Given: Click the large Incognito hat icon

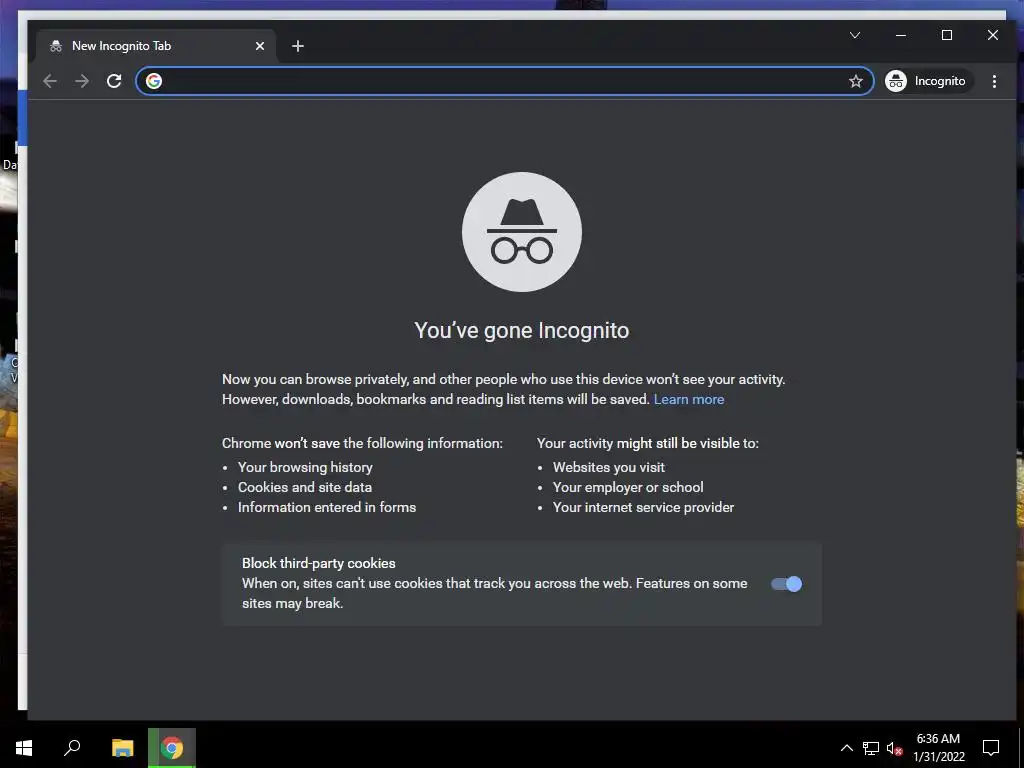Looking at the screenshot, I should point(522,232).
